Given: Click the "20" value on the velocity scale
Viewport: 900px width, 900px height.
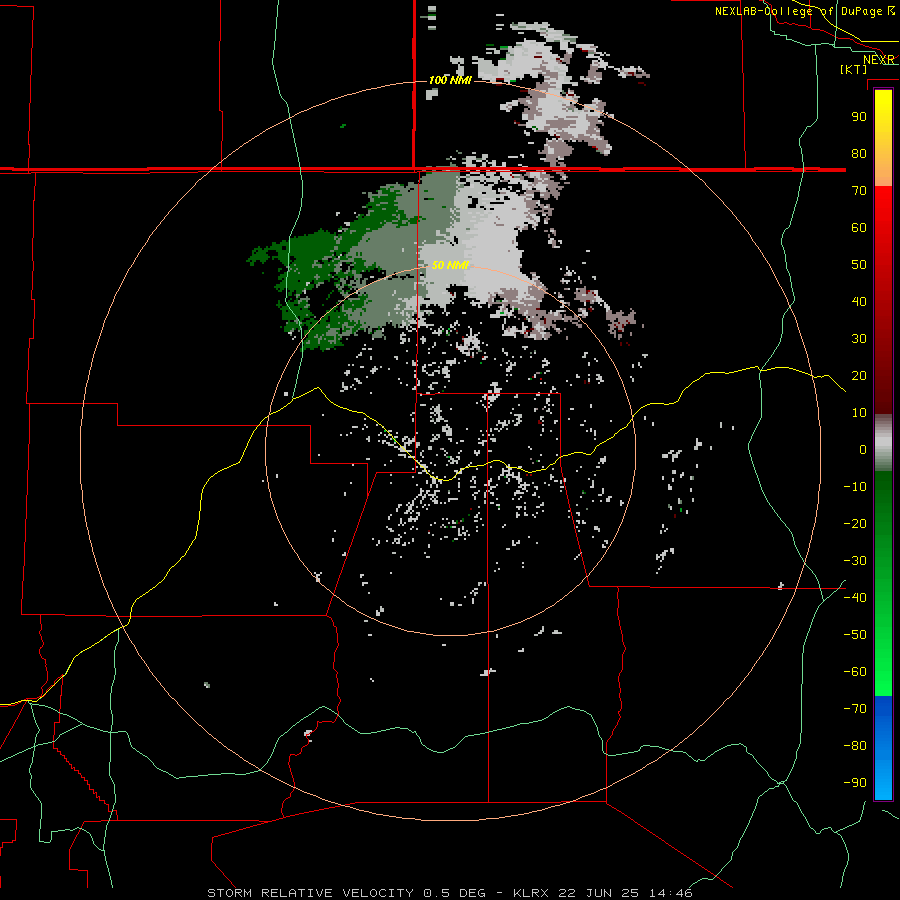Looking at the screenshot, I should tap(859, 375).
